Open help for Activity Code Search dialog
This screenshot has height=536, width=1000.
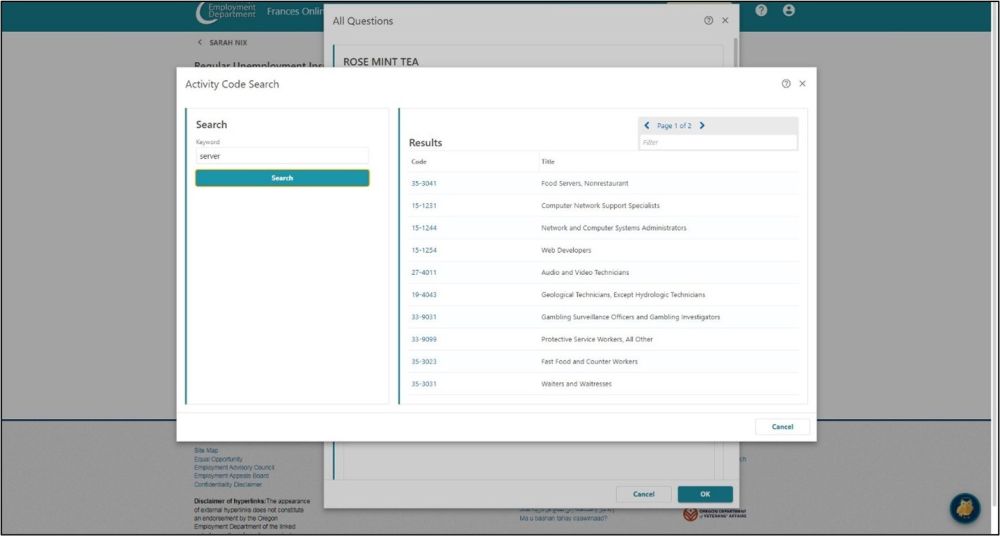coord(786,84)
